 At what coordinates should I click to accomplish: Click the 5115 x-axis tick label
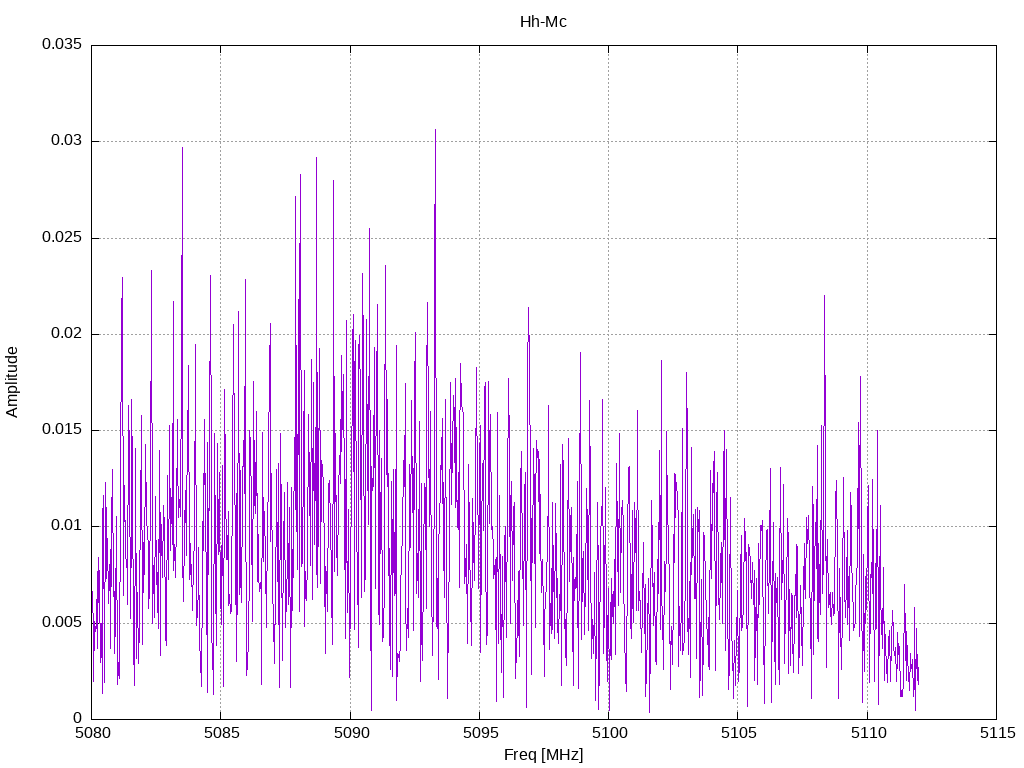click(x=997, y=733)
